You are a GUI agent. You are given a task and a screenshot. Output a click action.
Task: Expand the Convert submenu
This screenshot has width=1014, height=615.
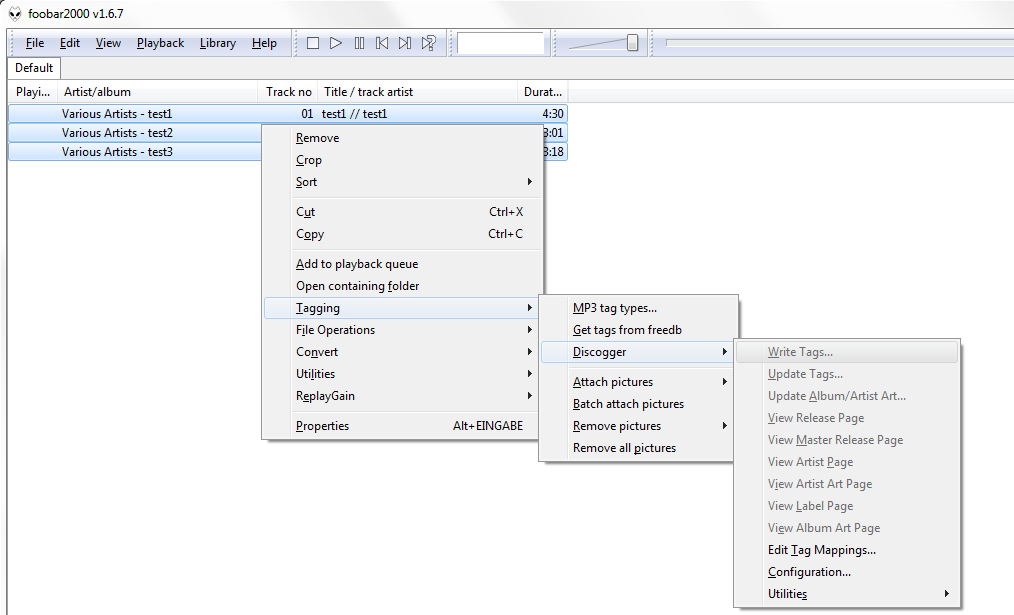pyautogui.click(x=401, y=352)
